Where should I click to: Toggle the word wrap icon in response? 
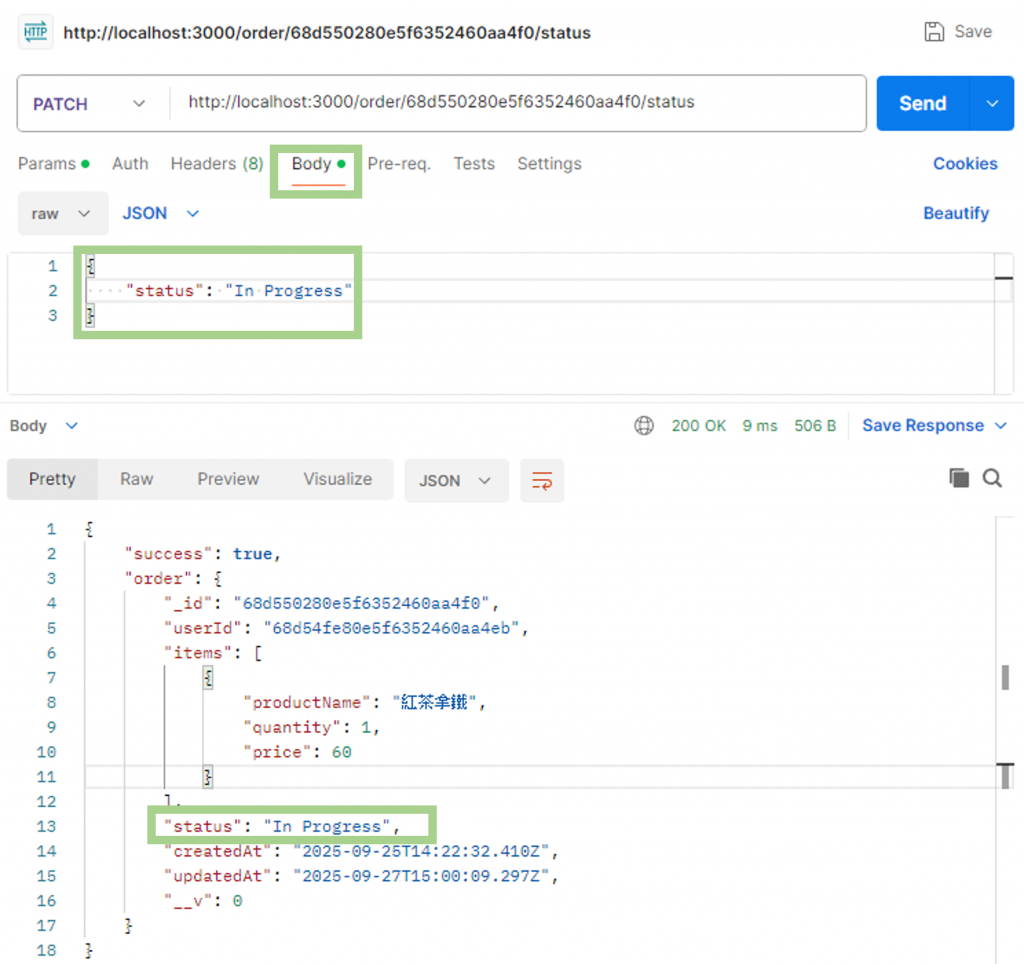541,481
